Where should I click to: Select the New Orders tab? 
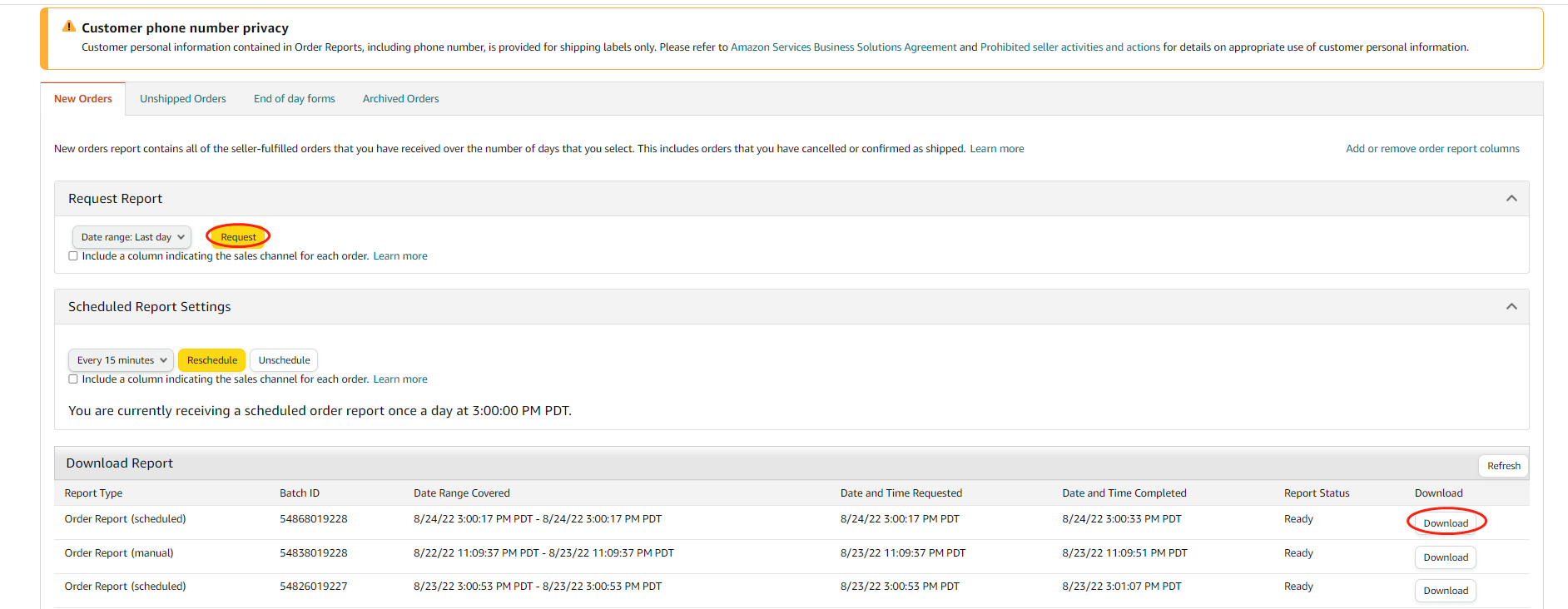83,99
